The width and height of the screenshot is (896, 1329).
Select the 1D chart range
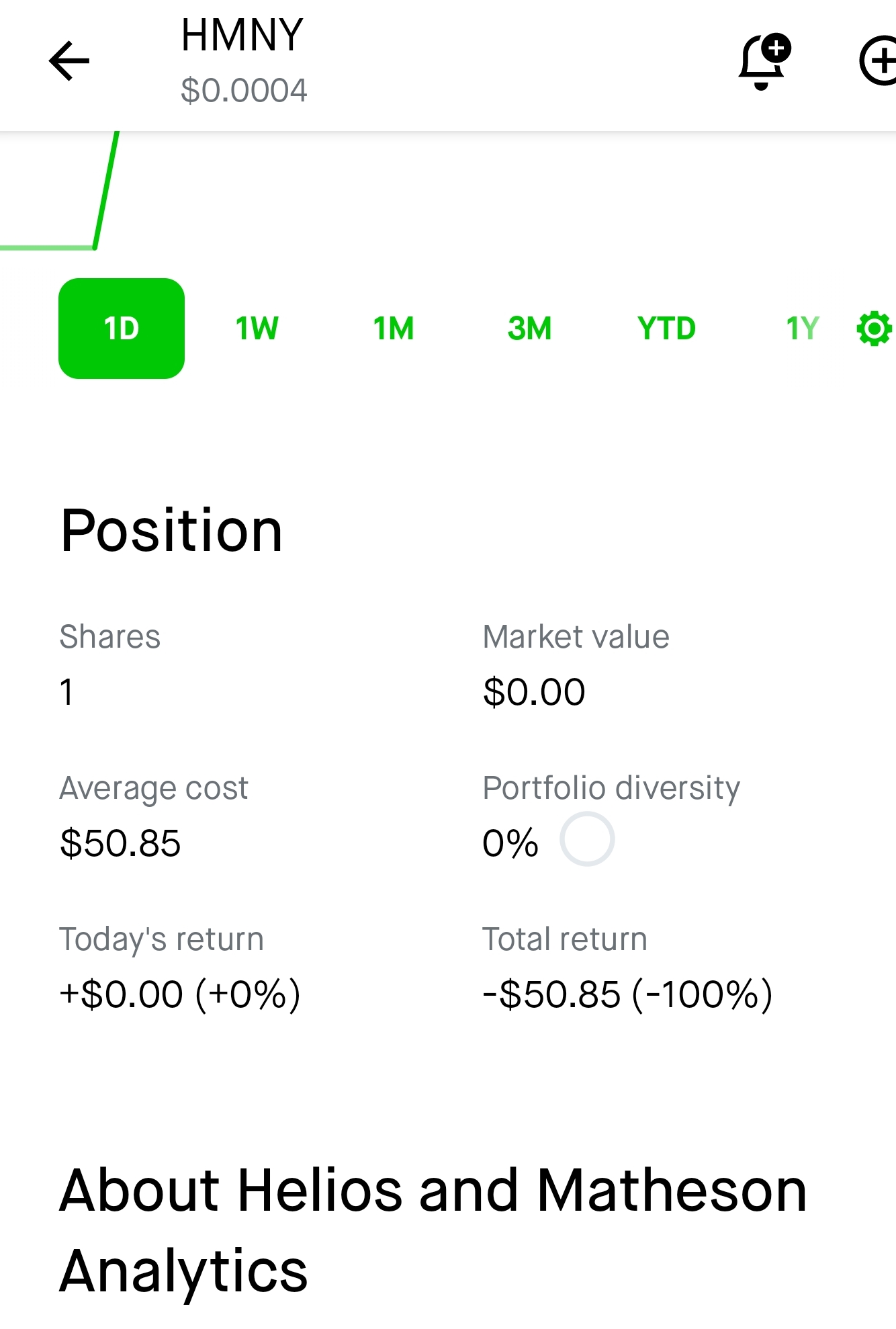coord(122,329)
